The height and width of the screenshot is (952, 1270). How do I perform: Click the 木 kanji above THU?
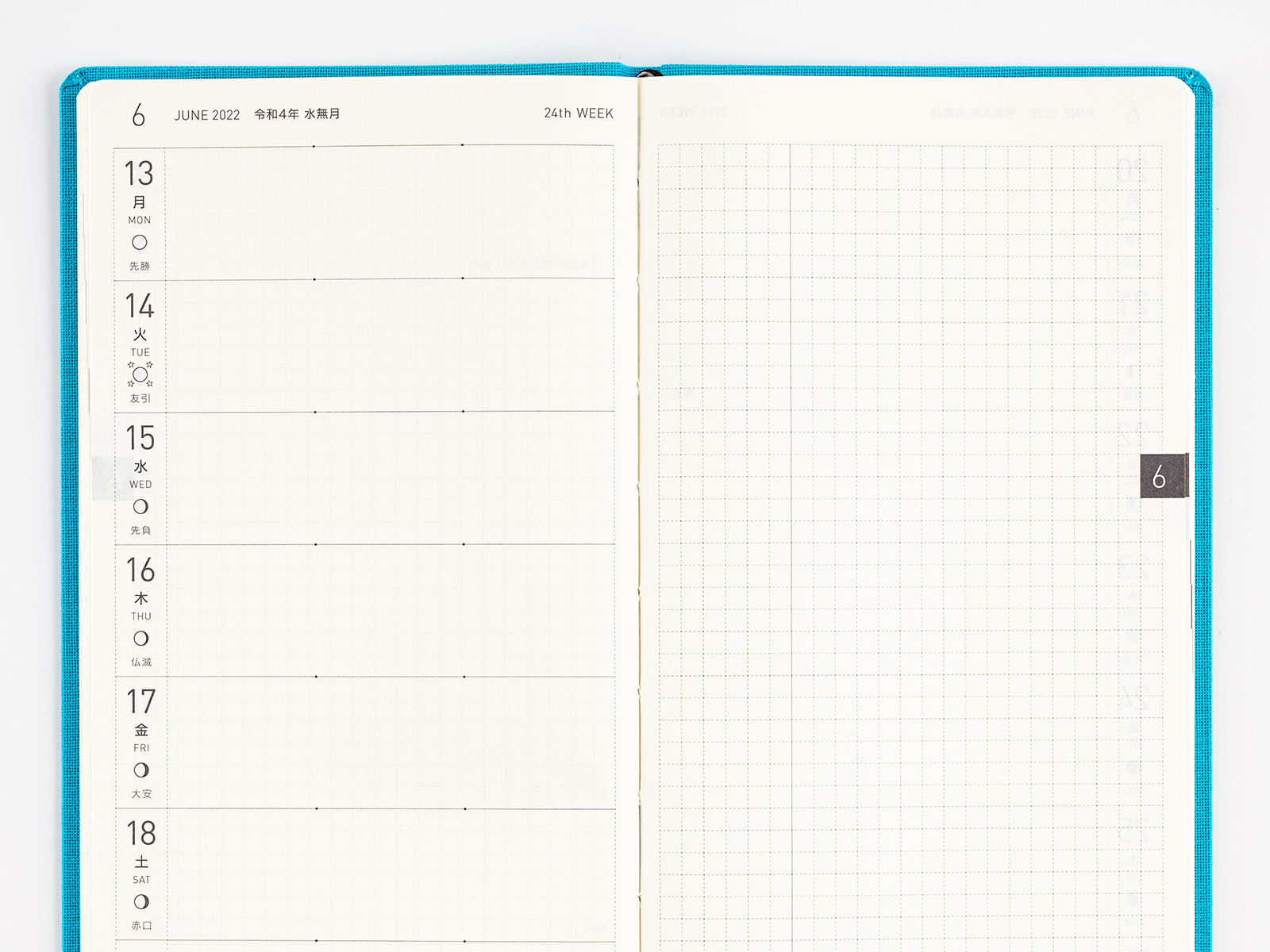point(140,598)
